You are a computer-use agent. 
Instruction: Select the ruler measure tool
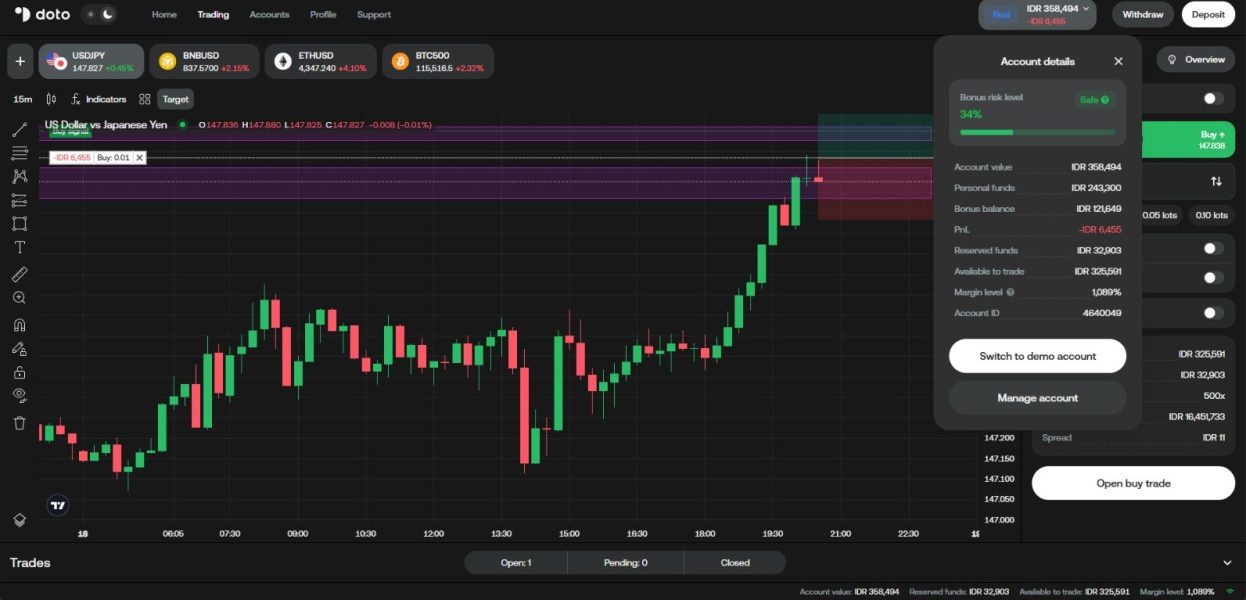[x=19, y=274]
